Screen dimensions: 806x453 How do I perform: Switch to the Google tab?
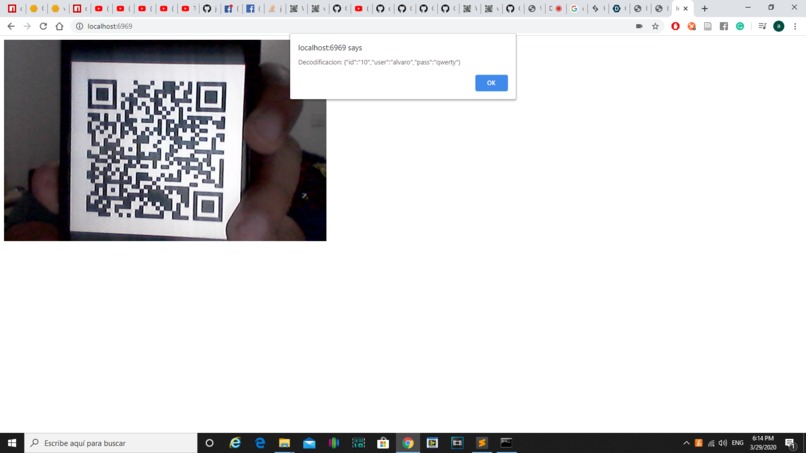click(x=577, y=8)
